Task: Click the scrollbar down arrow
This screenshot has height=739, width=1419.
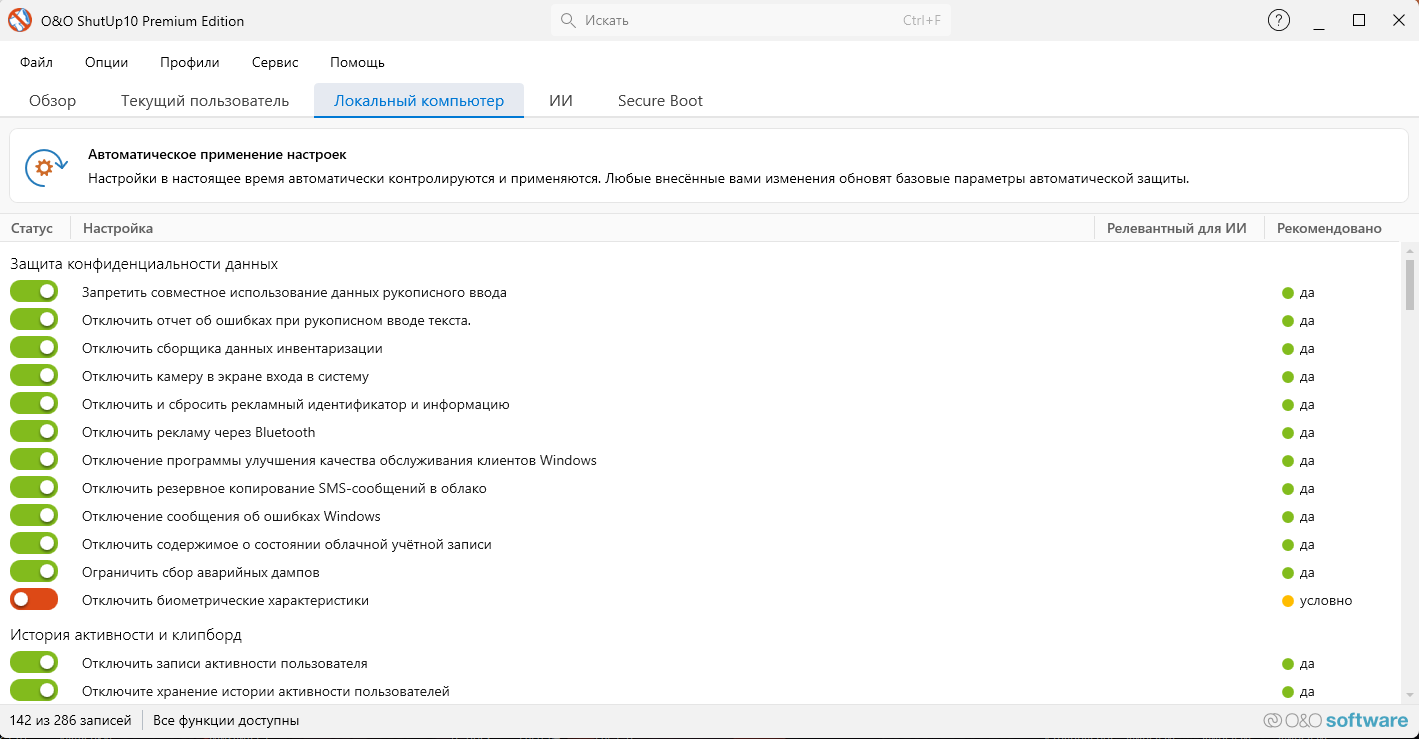Action: click(1410, 695)
